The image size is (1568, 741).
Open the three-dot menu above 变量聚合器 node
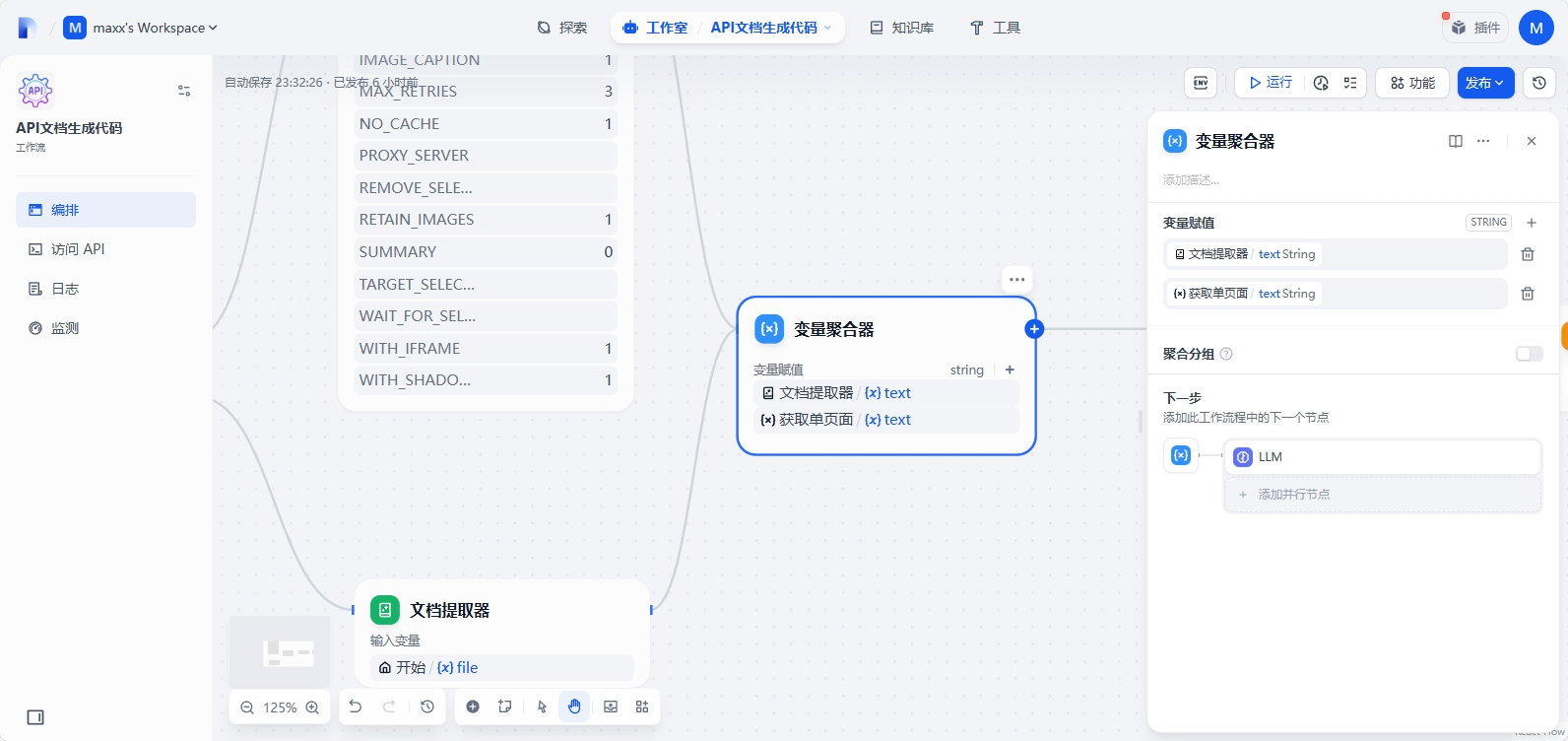(1017, 280)
